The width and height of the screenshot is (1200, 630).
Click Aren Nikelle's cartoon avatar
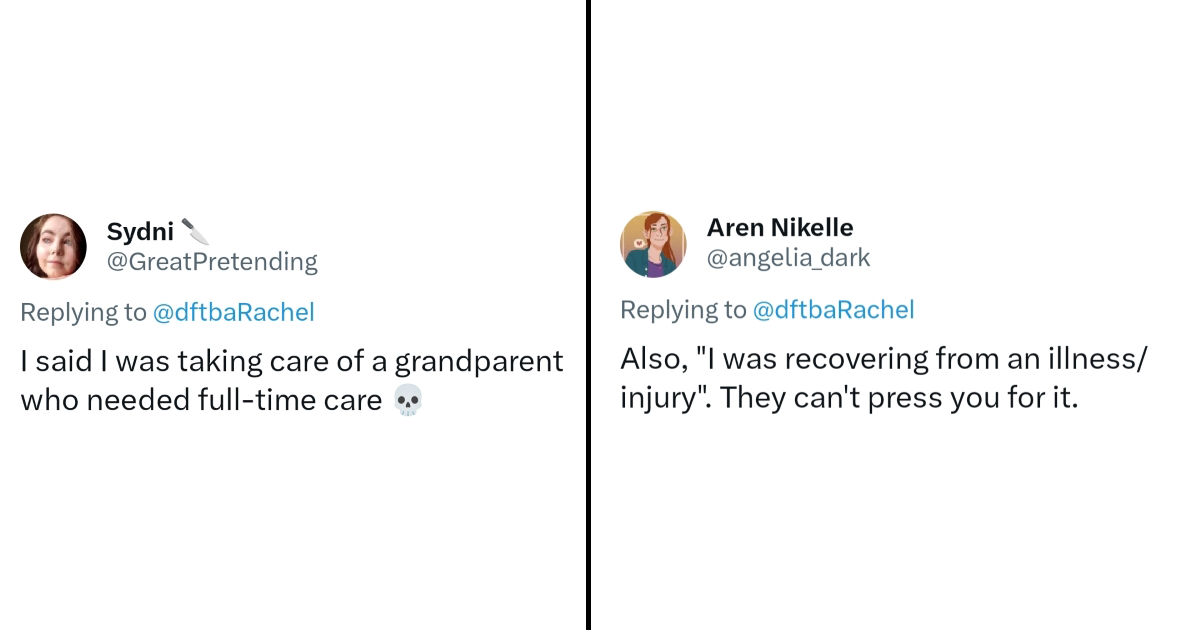pyautogui.click(x=653, y=244)
